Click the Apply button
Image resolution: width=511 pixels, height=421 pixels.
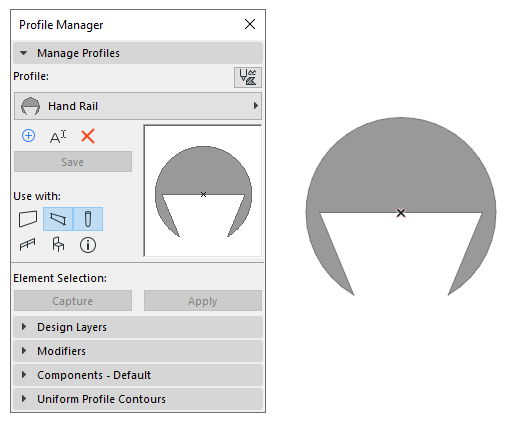click(x=203, y=301)
